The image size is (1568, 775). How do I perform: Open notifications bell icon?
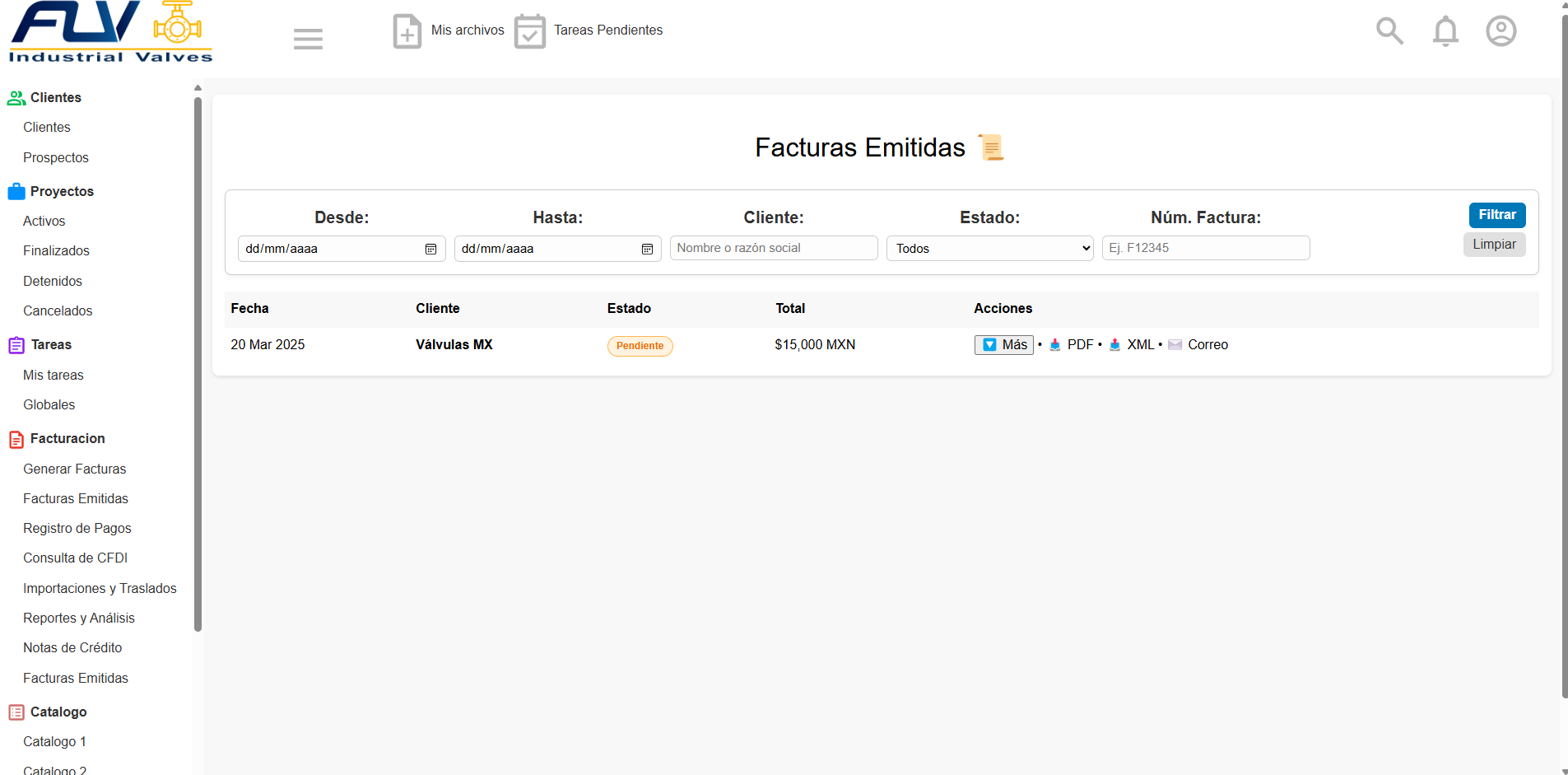[x=1445, y=31]
